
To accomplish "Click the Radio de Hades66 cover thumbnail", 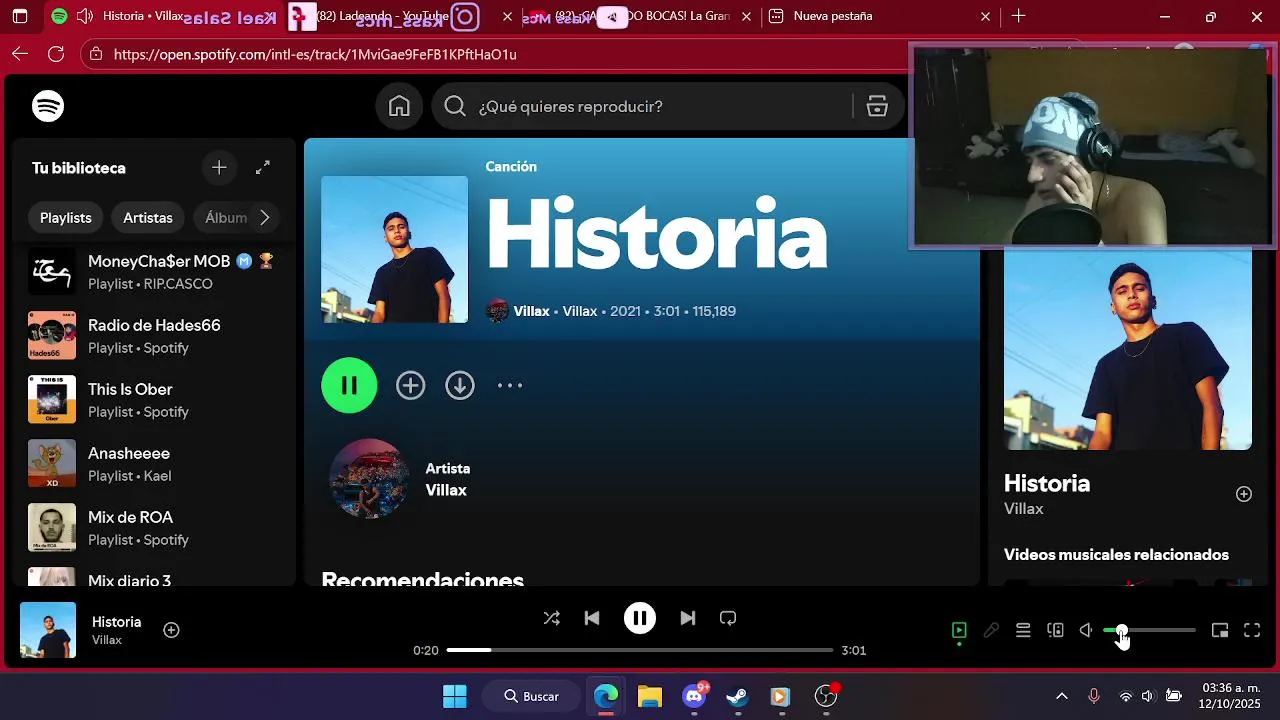I will click(52, 336).
